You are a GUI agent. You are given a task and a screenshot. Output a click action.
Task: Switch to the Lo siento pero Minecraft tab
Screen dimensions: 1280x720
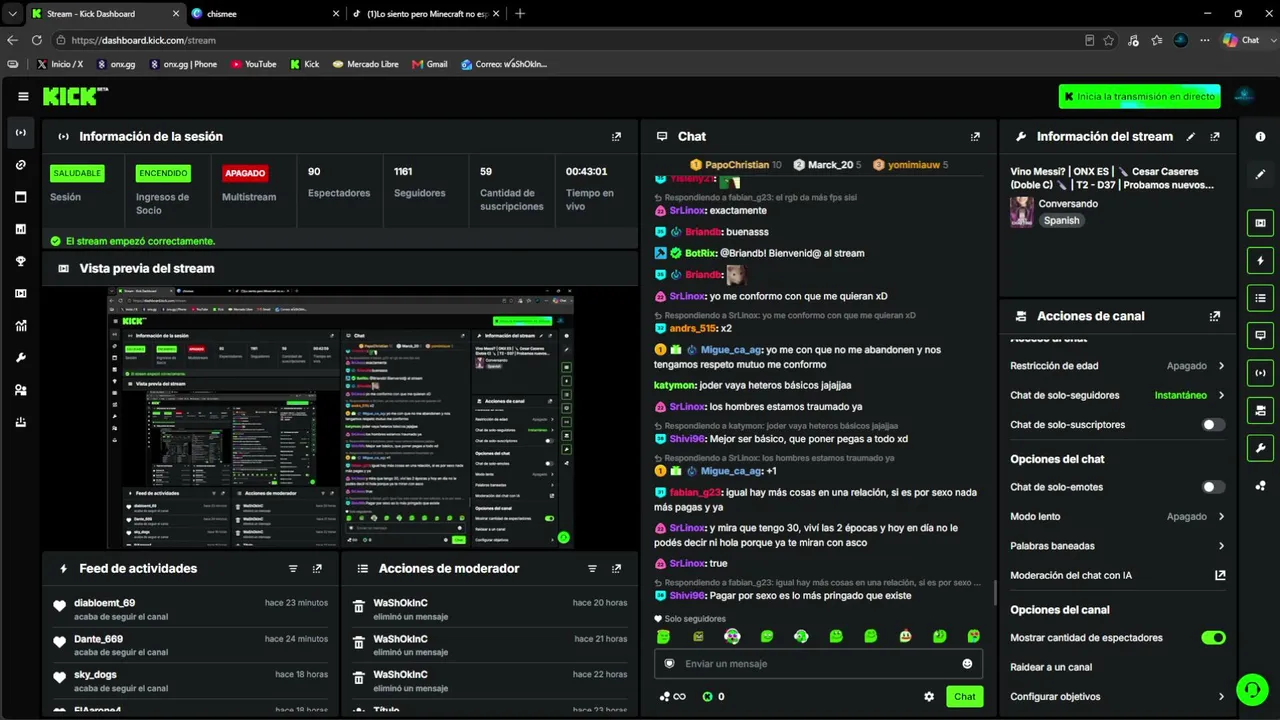(426, 14)
